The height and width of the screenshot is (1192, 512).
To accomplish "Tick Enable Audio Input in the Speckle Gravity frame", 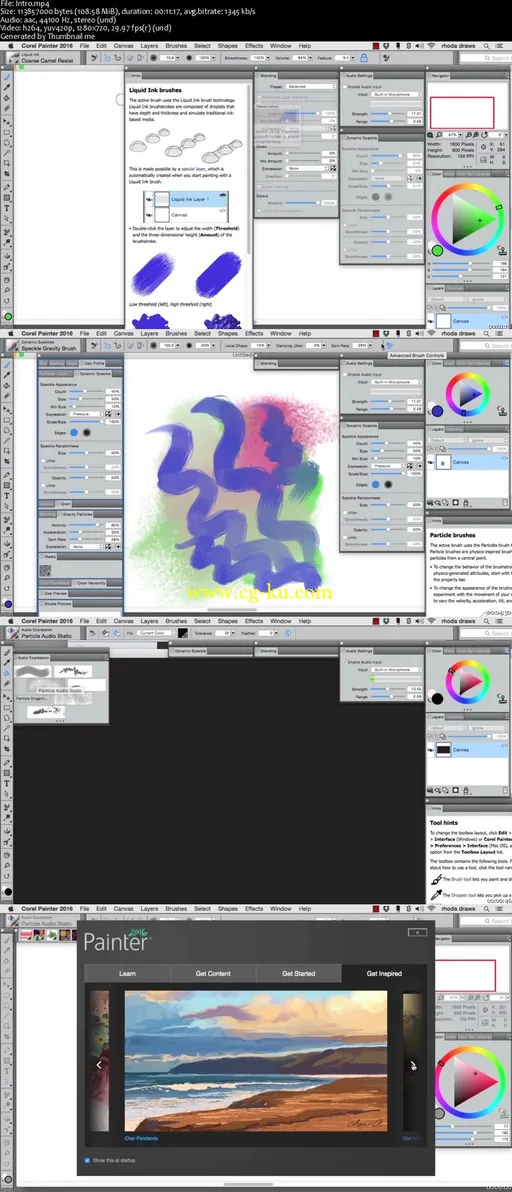I will (x=345, y=374).
